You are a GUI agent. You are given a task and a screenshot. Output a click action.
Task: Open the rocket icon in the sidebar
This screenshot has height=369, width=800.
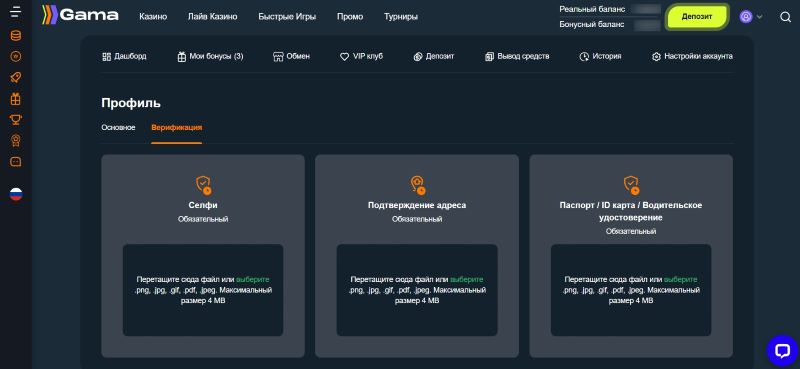pos(16,78)
